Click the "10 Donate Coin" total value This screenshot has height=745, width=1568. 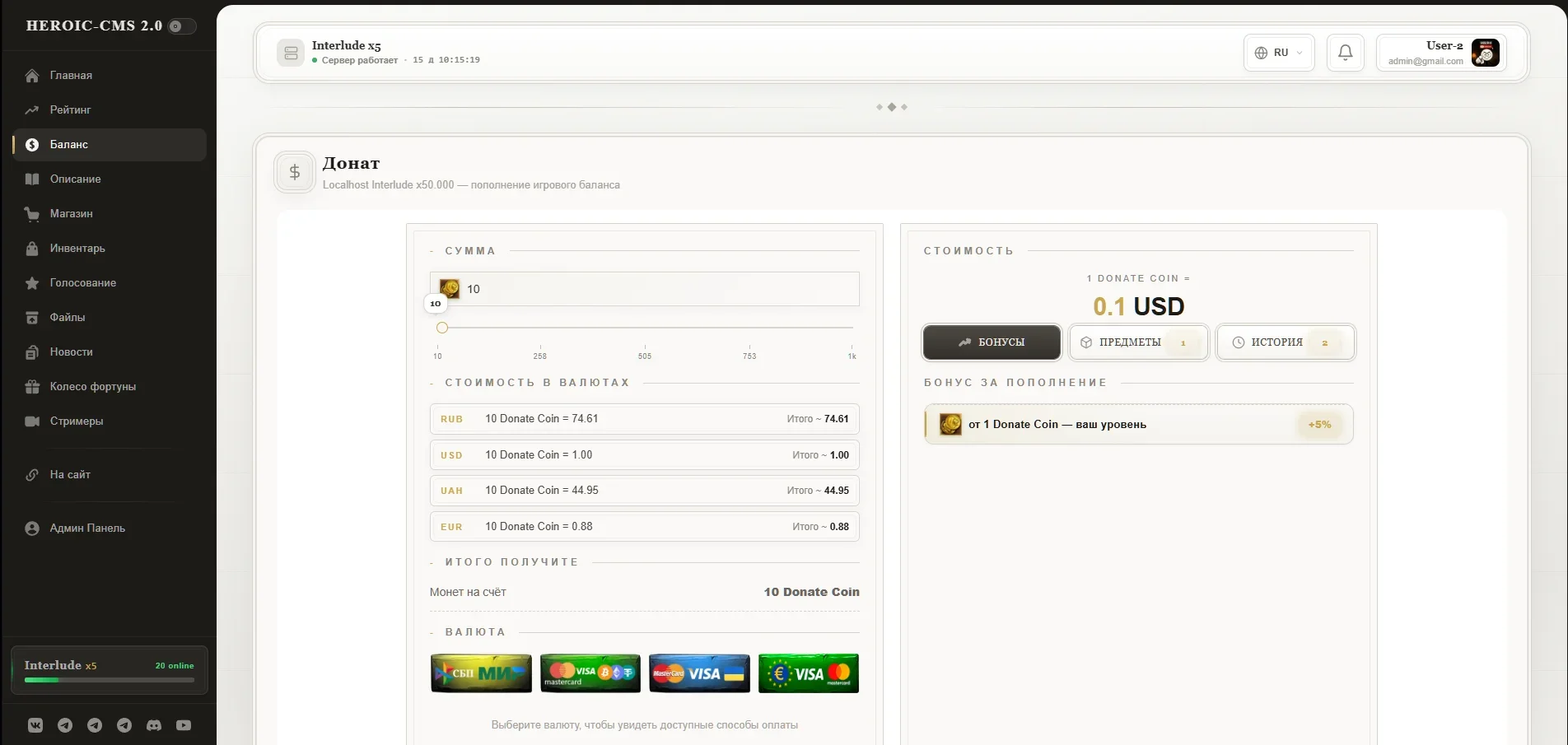pyautogui.click(x=811, y=592)
